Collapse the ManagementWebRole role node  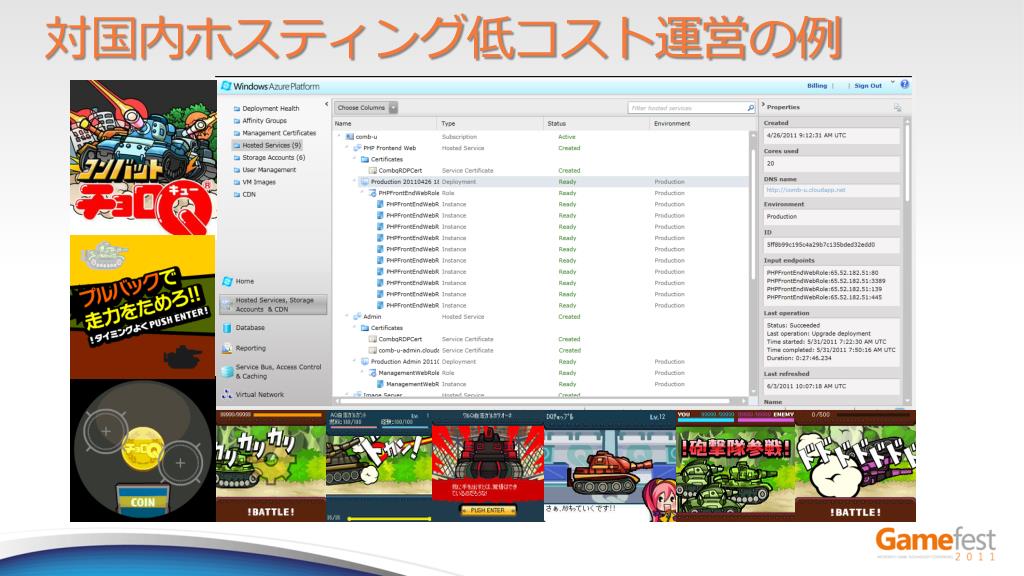coord(362,372)
